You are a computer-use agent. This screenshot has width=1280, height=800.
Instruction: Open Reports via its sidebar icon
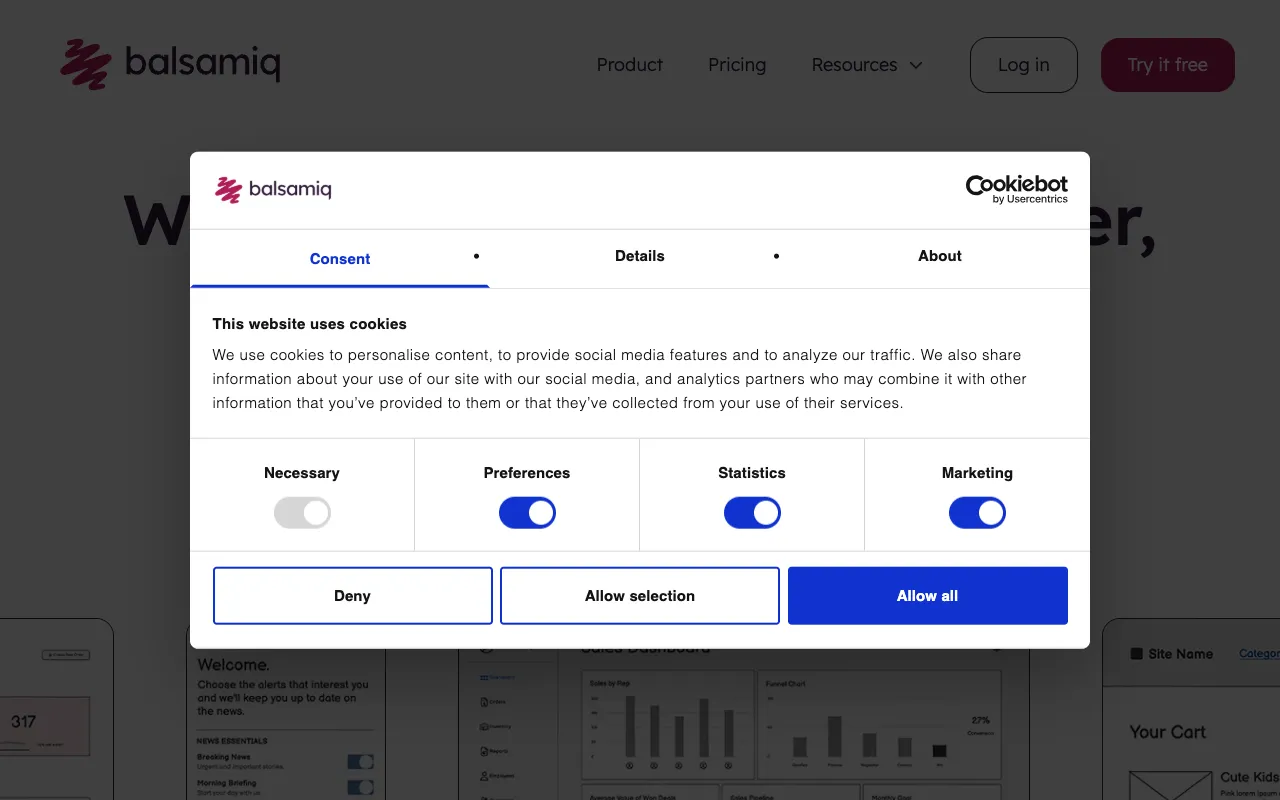(x=484, y=751)
